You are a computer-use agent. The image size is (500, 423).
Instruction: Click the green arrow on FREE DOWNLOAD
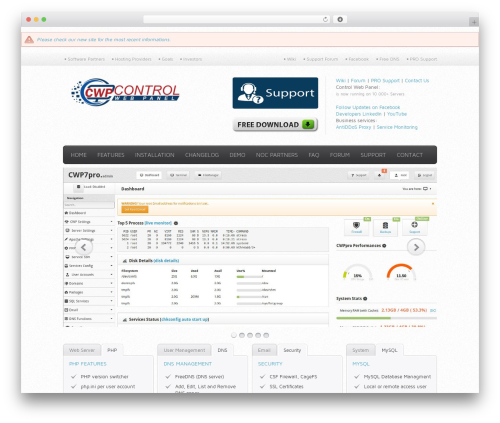point(308,124)
